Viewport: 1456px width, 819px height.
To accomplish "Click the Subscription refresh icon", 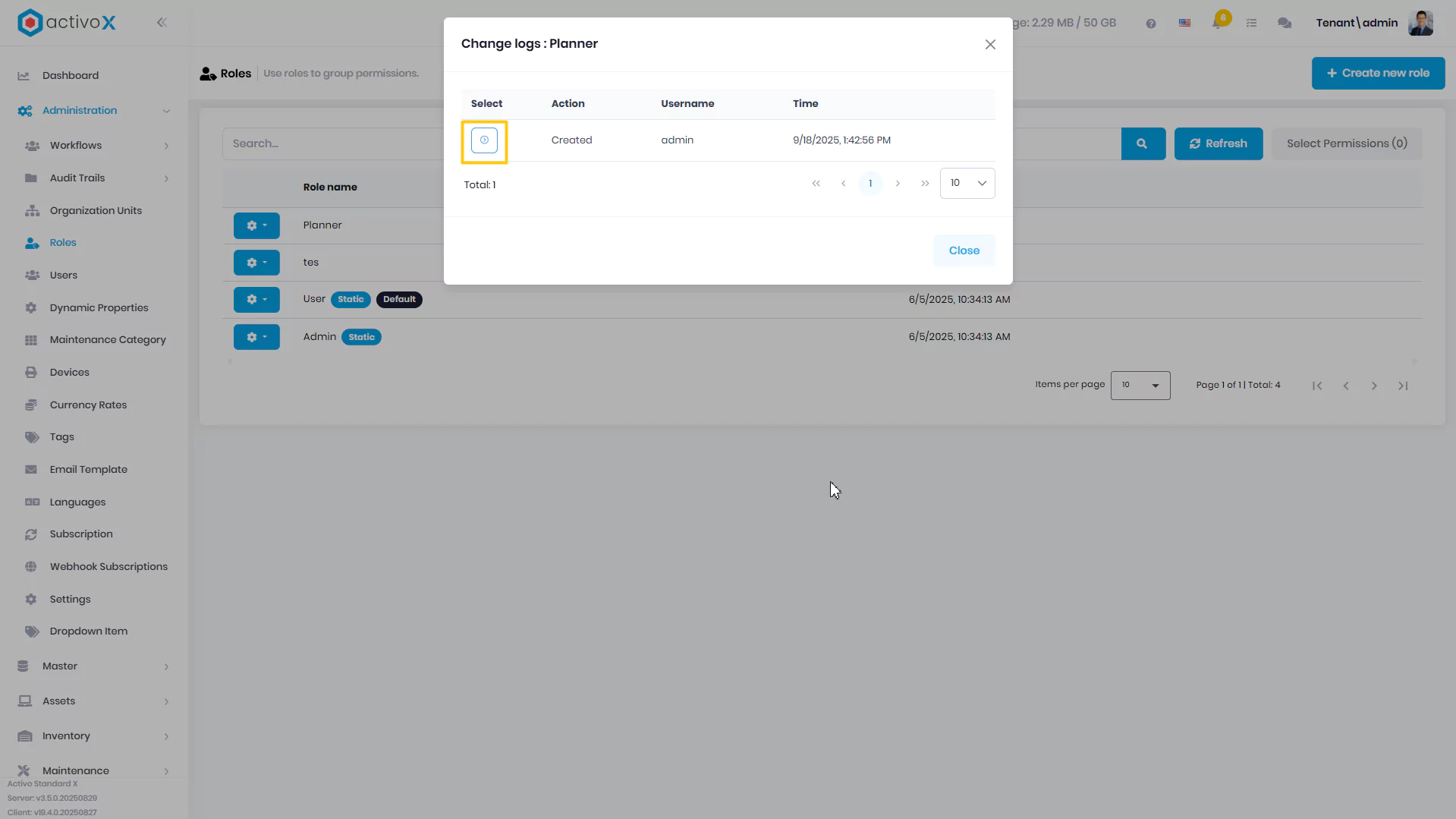I will (31, 534).
